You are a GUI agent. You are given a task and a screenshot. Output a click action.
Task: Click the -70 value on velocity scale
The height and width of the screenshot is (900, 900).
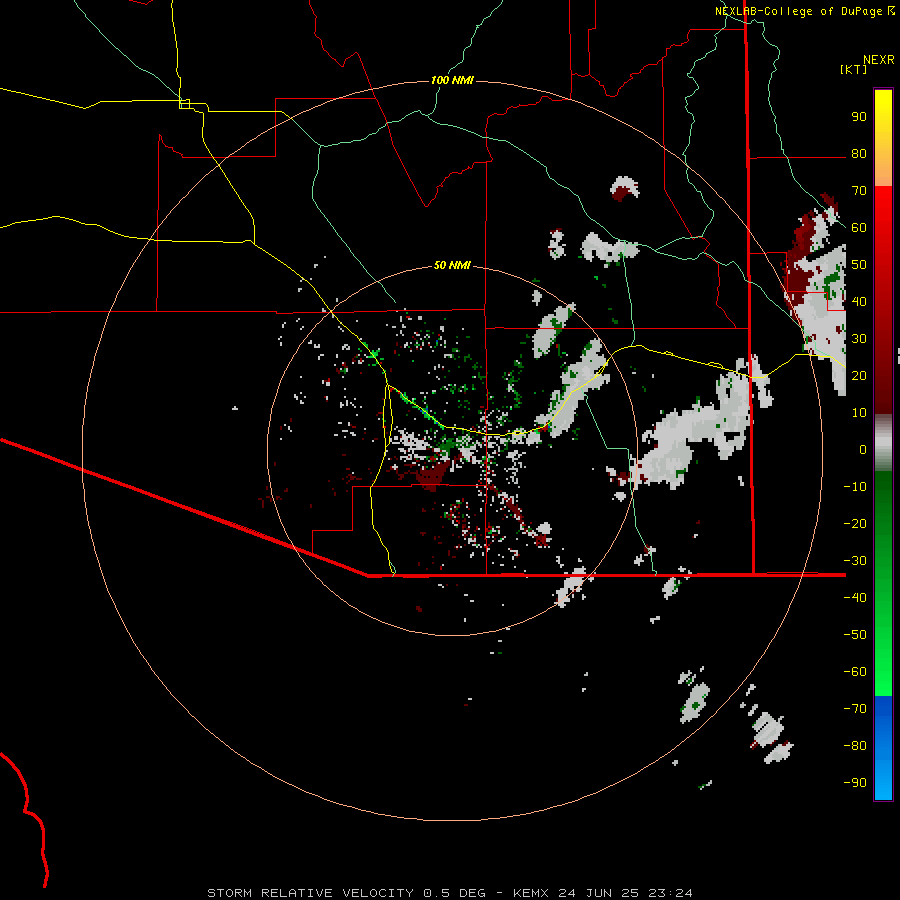(855, 708)
